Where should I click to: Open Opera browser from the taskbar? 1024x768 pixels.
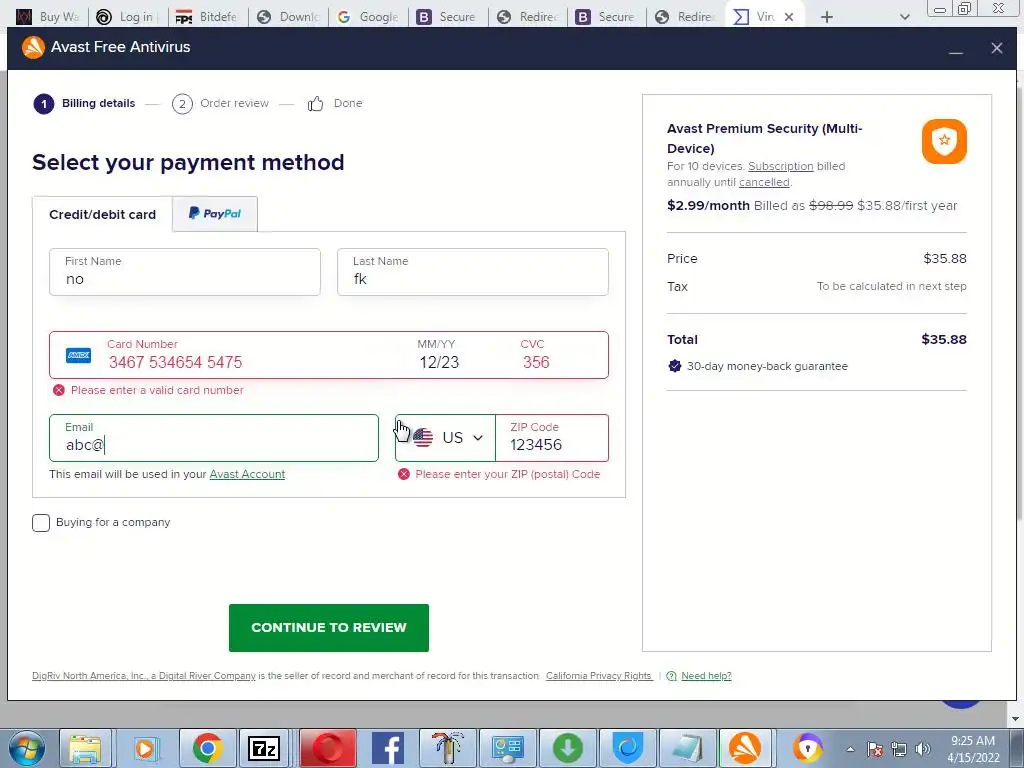(328, 748)
